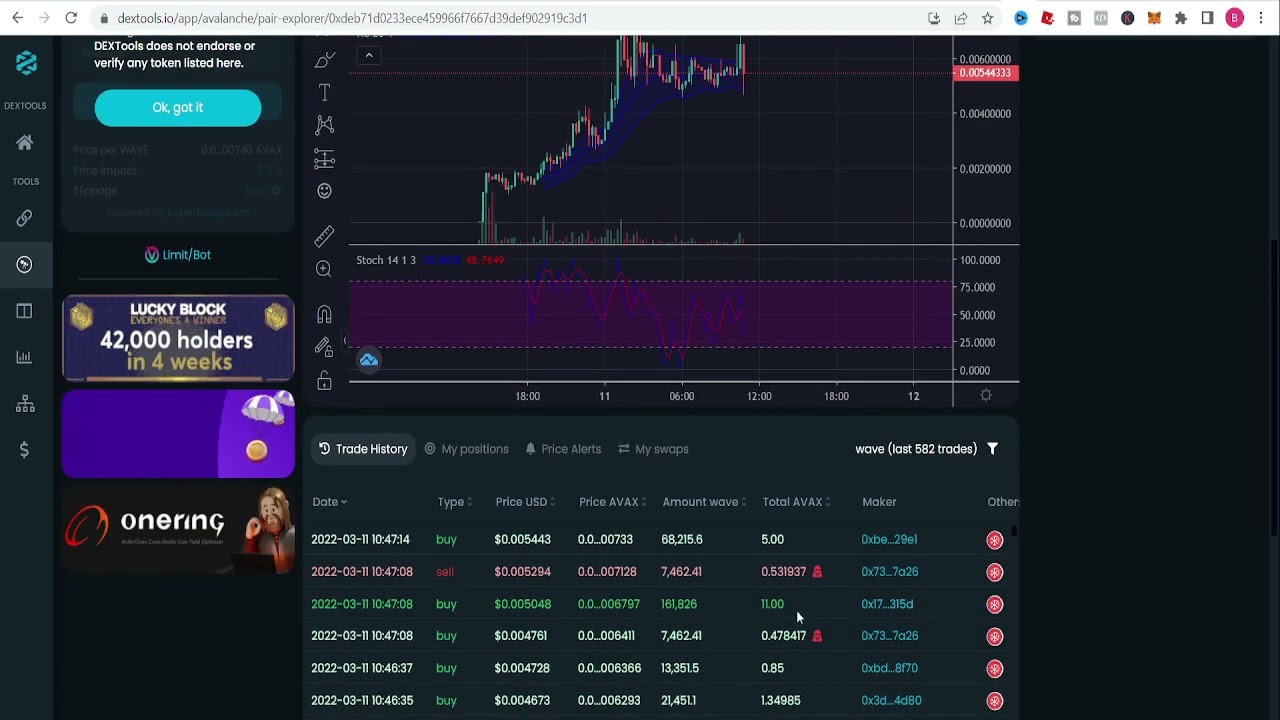Select the chart zoom-in tool
This screenshot has width=1280, height=720.
(324, 269)
